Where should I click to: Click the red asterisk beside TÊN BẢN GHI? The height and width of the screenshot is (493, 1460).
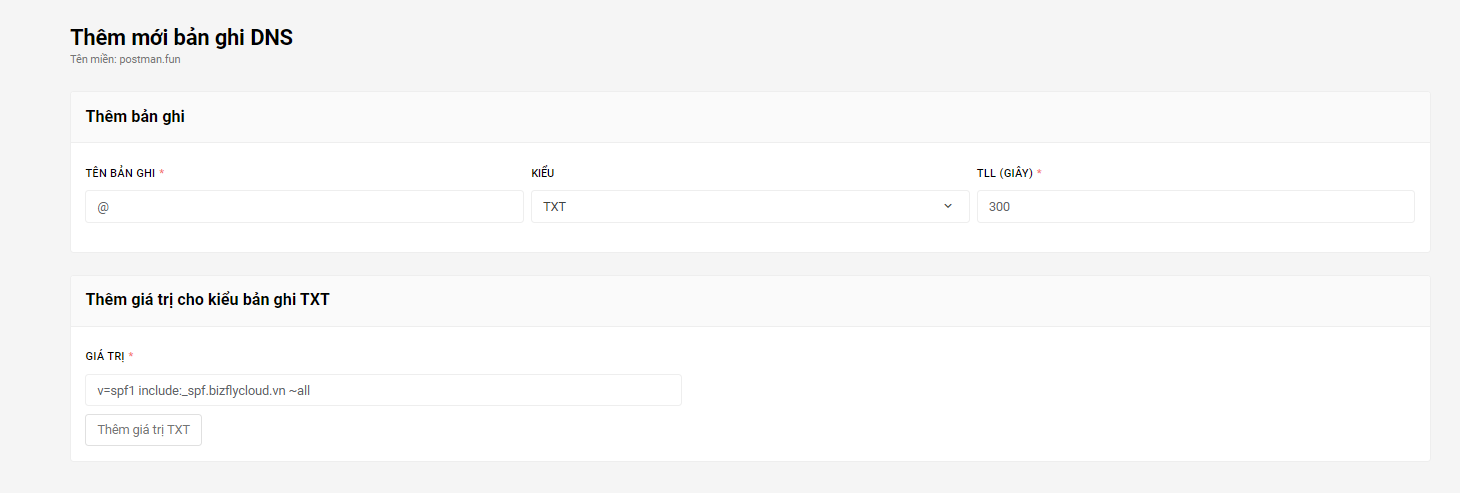162,172
